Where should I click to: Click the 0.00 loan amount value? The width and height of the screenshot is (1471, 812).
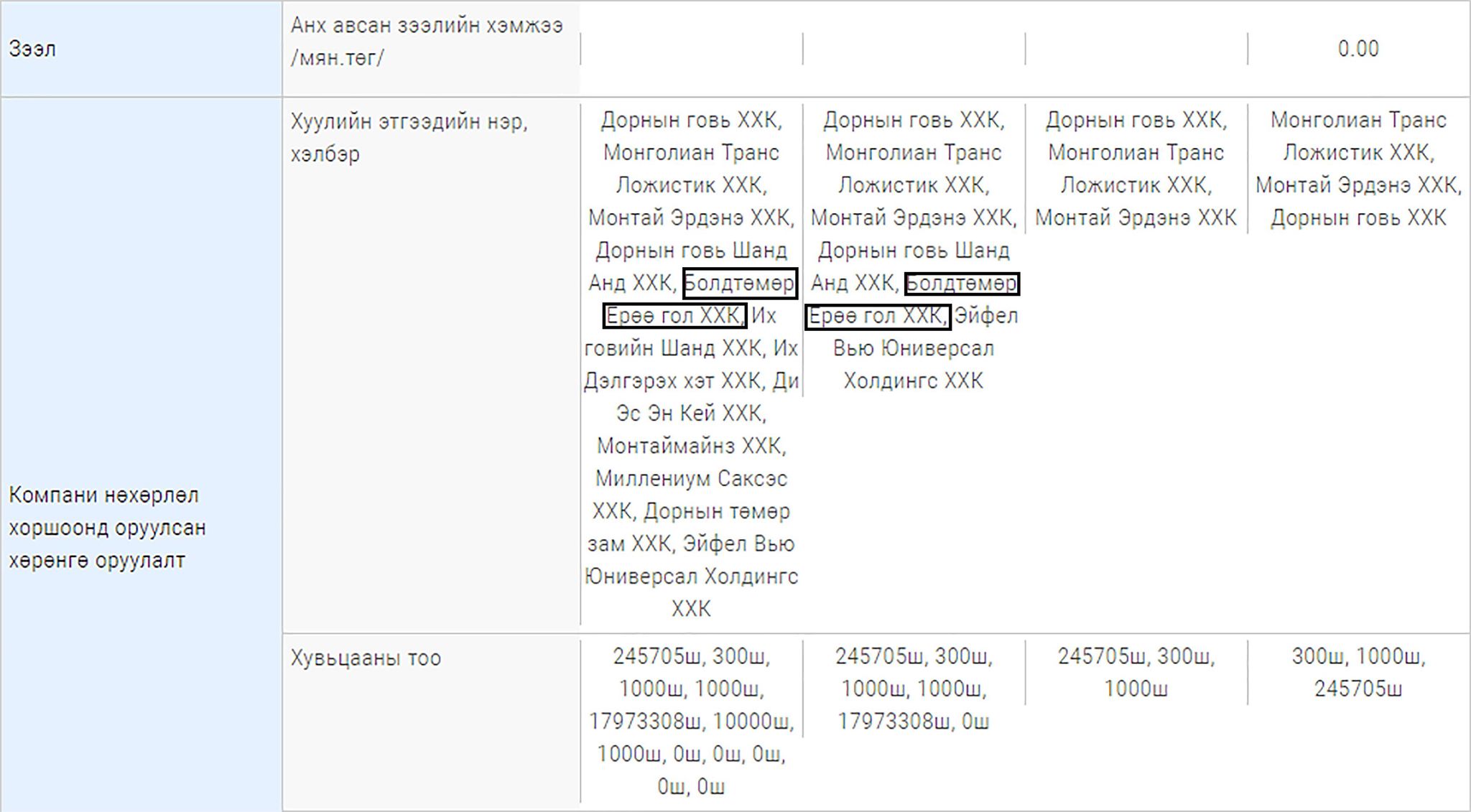pyautogui.click(x=1358, y=49)
